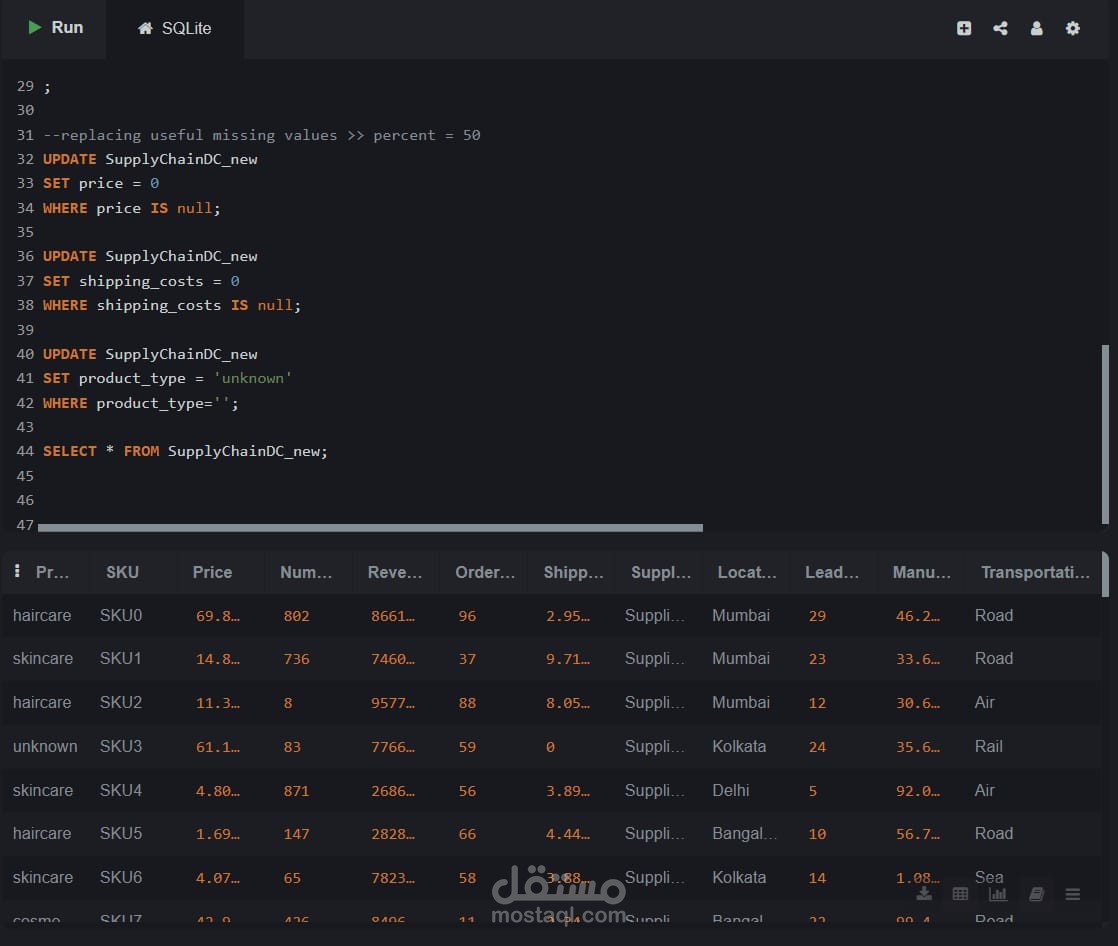
Task: Click the Suppl... column header
Action: tap(660, 572)
